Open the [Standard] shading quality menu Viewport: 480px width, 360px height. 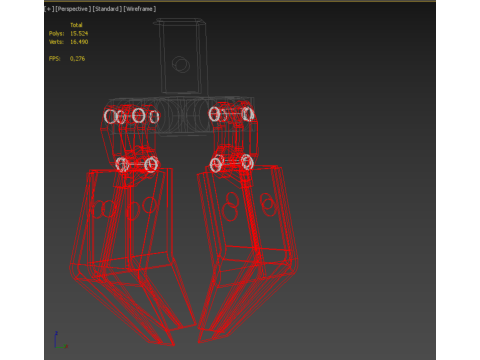pyautogui.click(x=107, y=9)
